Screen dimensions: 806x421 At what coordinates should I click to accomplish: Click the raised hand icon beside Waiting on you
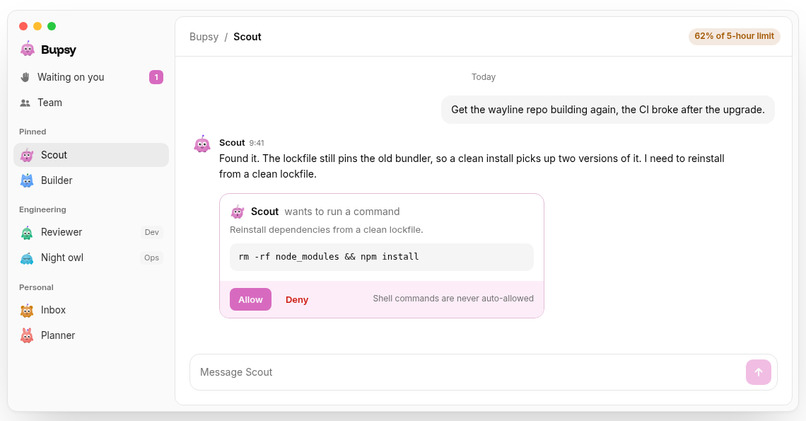(x=25, y=77)
